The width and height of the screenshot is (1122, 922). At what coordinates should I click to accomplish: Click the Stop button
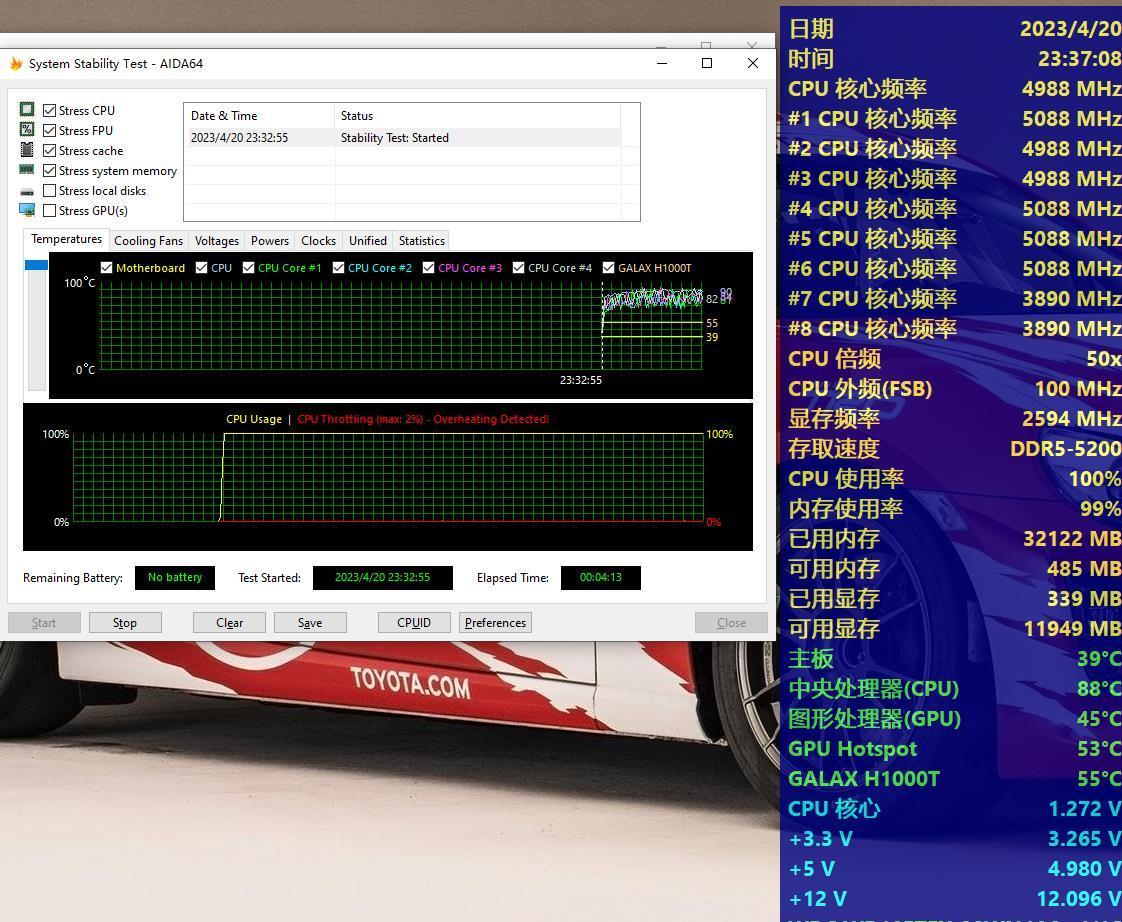click(x=125, y=623)
